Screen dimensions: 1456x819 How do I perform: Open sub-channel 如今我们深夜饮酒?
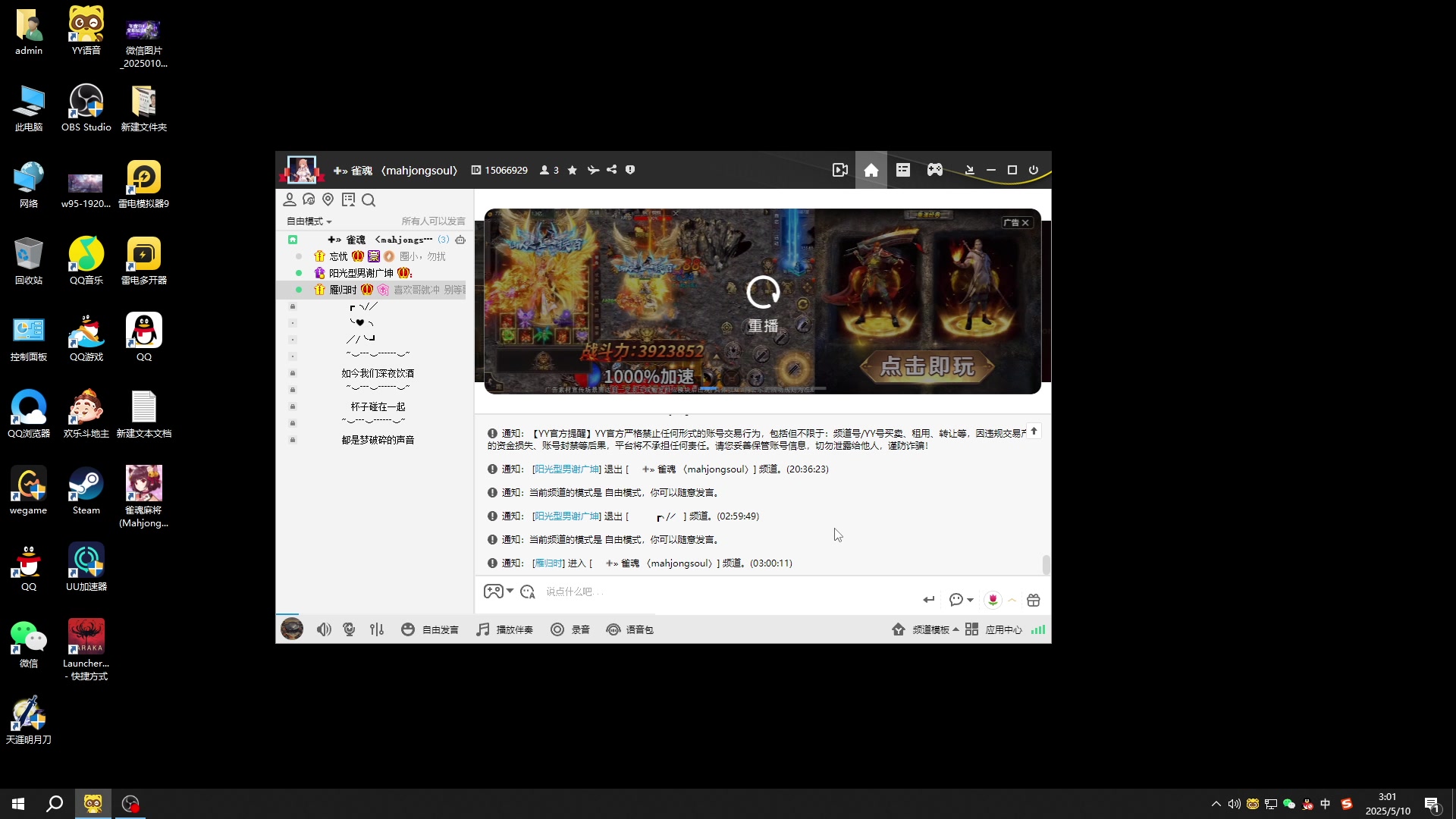pos(378,373)
